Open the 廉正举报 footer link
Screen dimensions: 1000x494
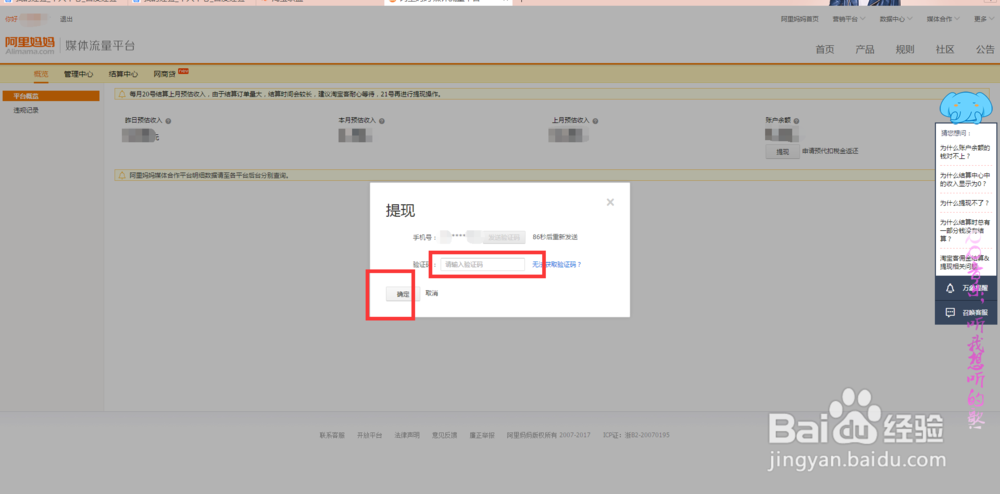point(482,435)
